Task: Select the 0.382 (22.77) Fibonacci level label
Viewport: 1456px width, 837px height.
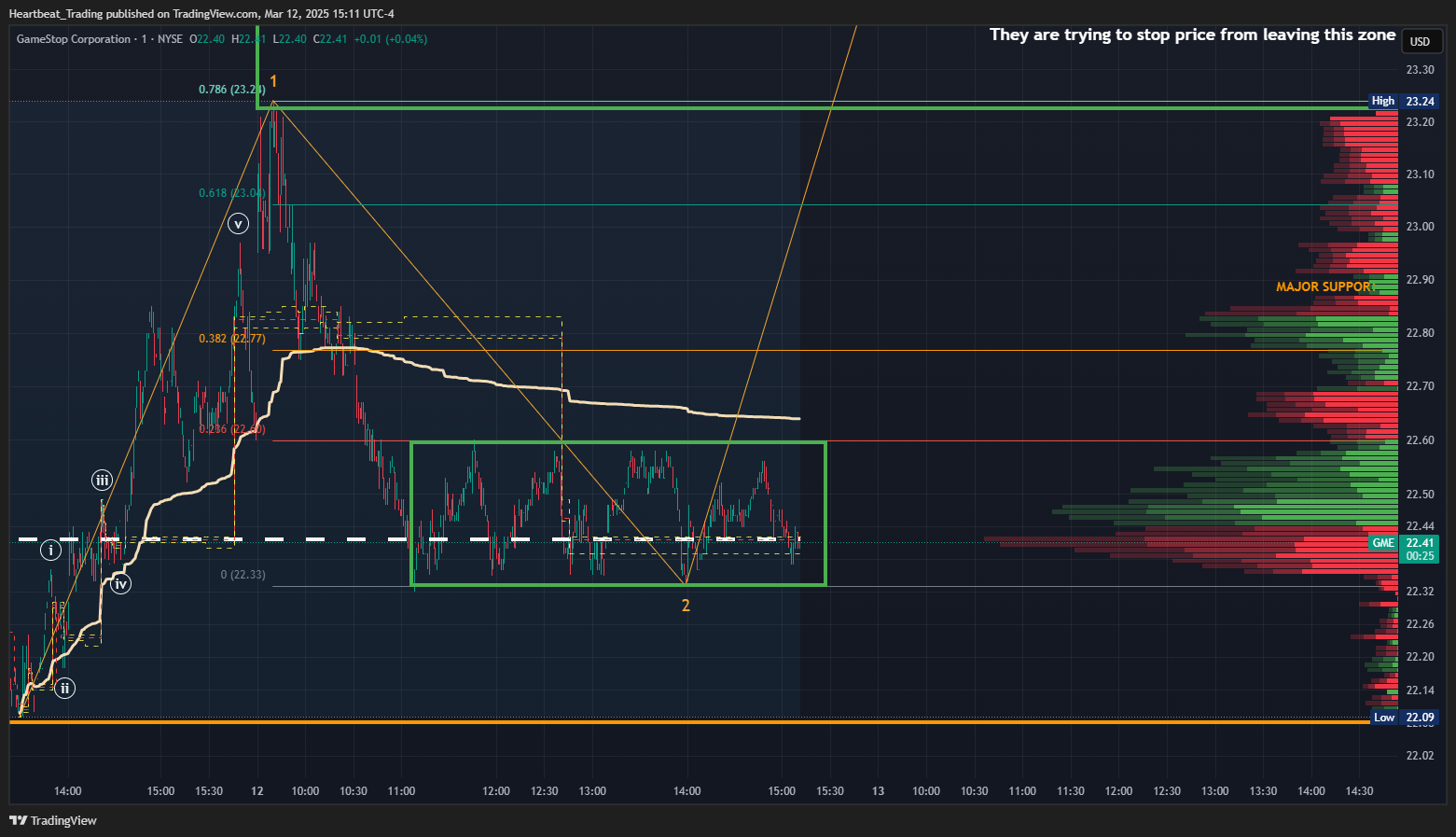Action: tap(231, 339)
